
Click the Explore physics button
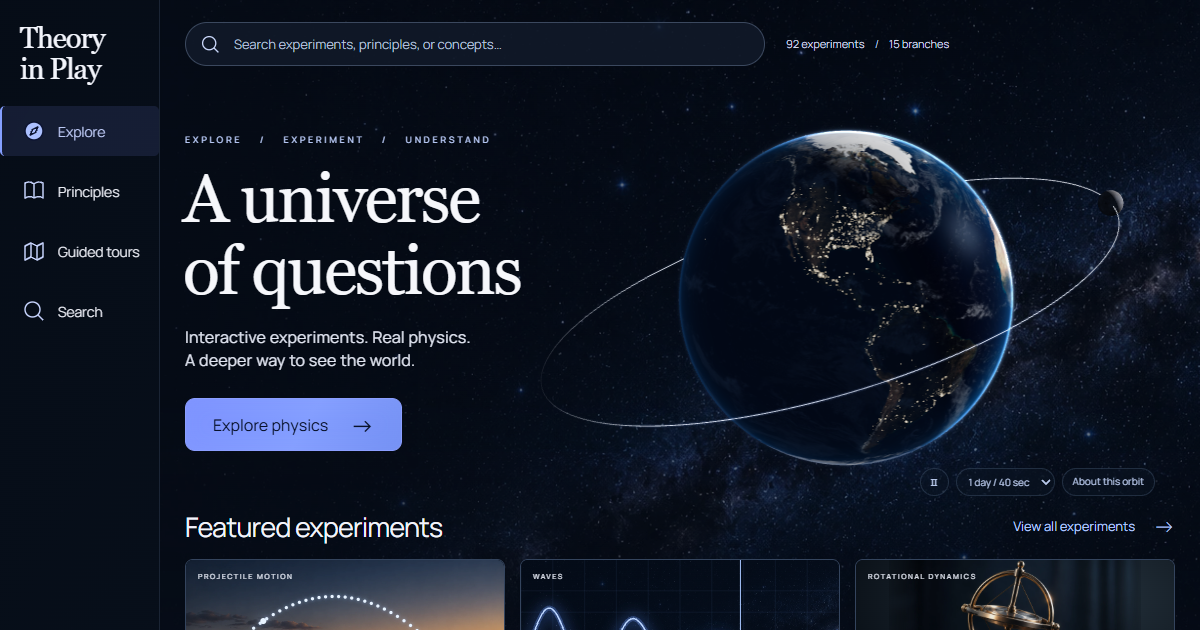(x=293, y=425)
